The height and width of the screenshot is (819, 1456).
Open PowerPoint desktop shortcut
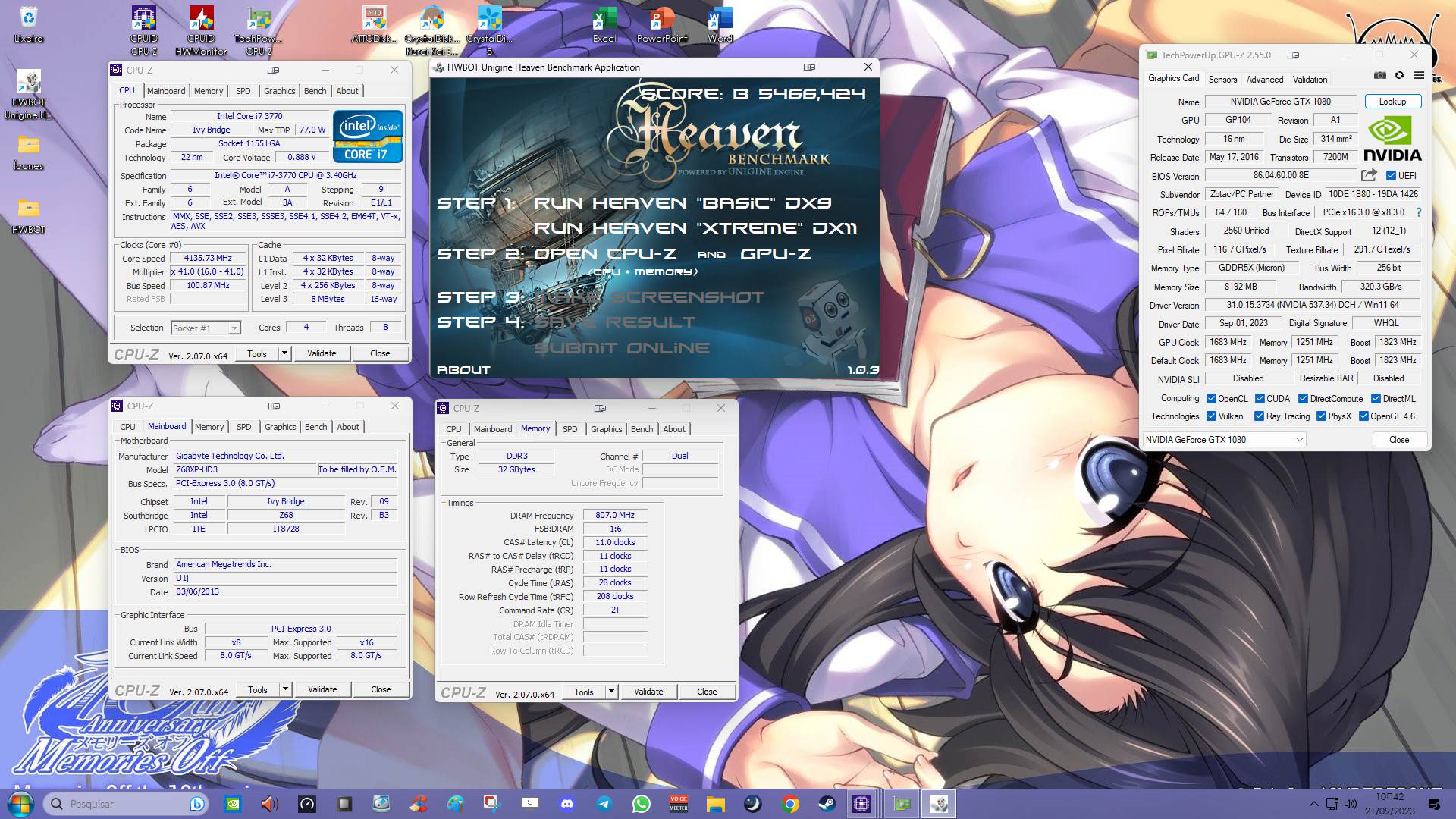tap(662, 24)
